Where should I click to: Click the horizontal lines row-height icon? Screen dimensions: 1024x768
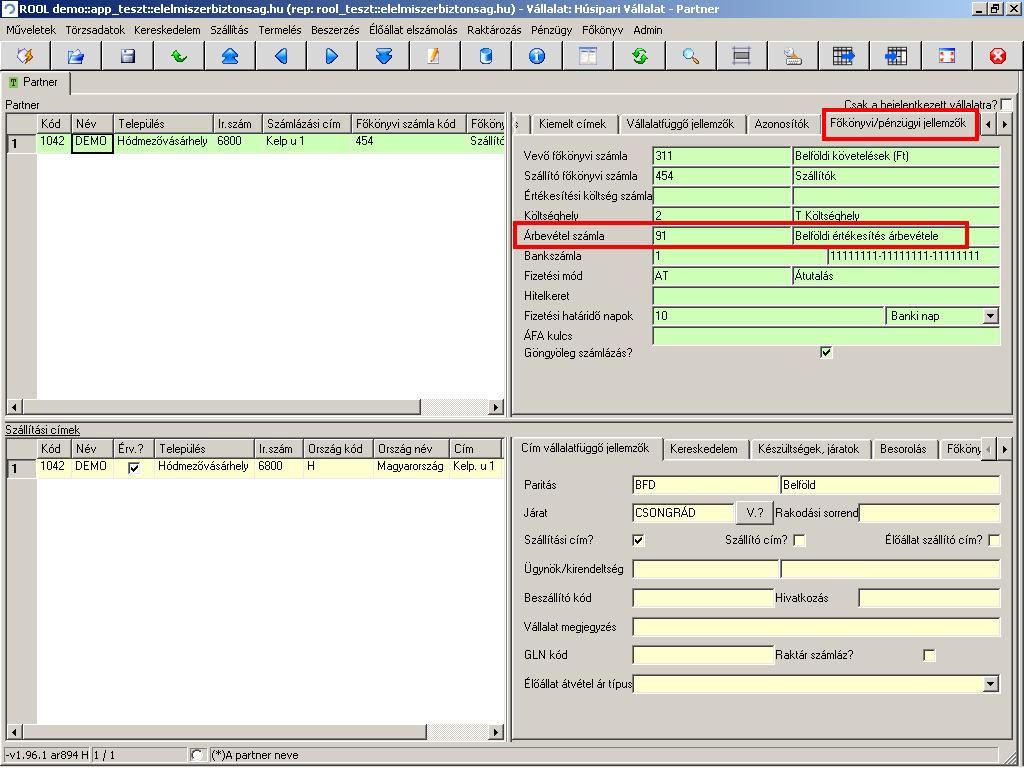click(741, 56)
